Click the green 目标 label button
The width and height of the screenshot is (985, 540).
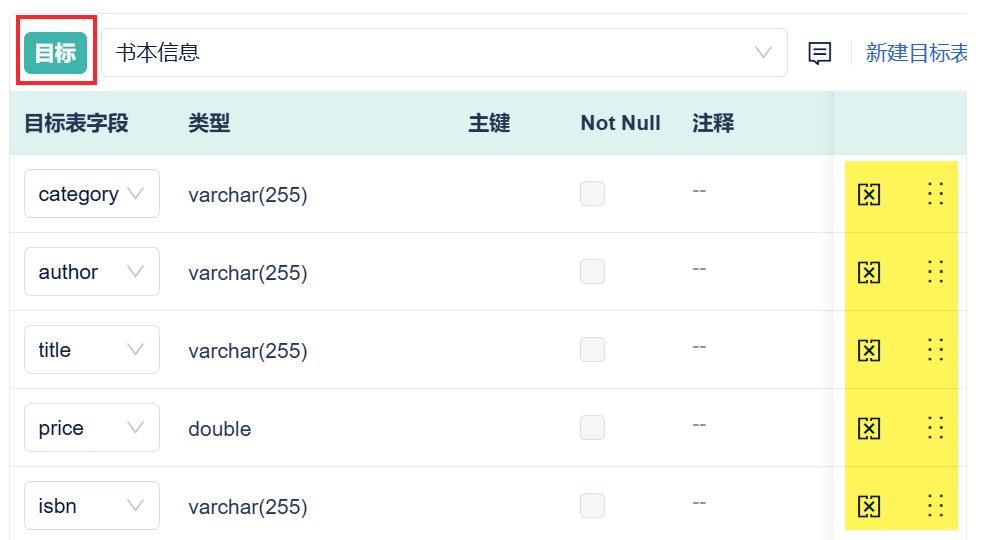(56, 53)
